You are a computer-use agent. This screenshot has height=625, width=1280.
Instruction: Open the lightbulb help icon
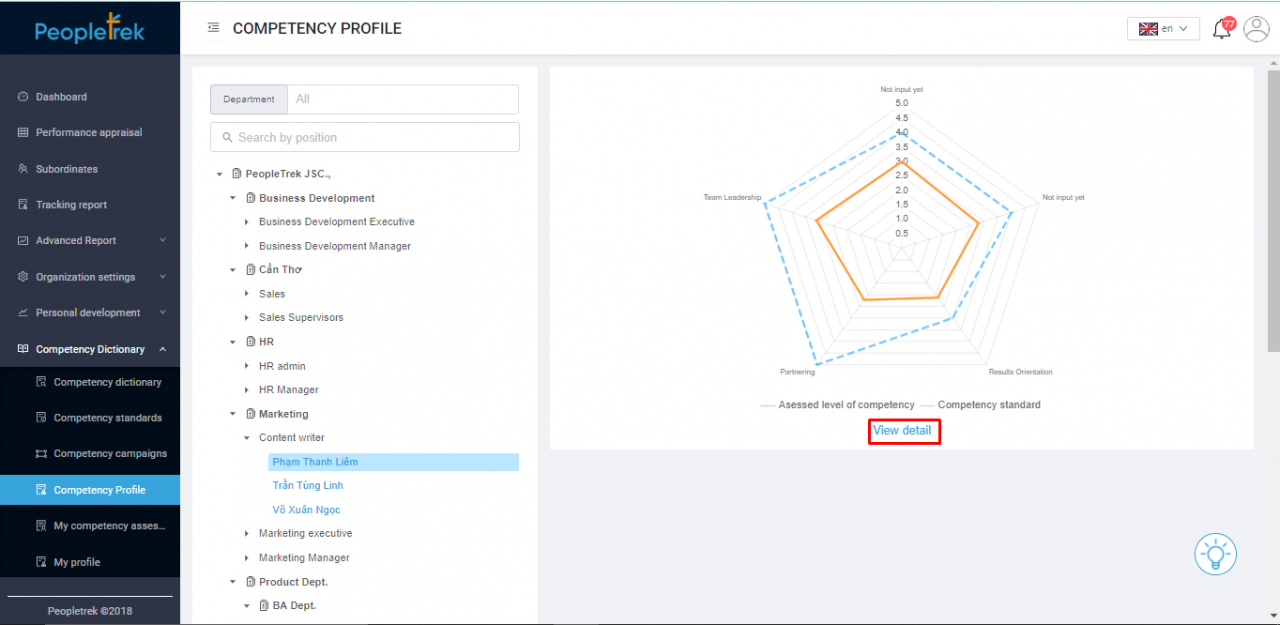point(1215,553)
